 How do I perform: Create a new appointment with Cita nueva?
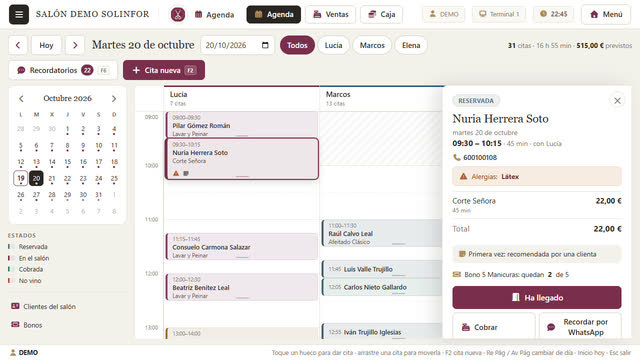click(164, 70)
